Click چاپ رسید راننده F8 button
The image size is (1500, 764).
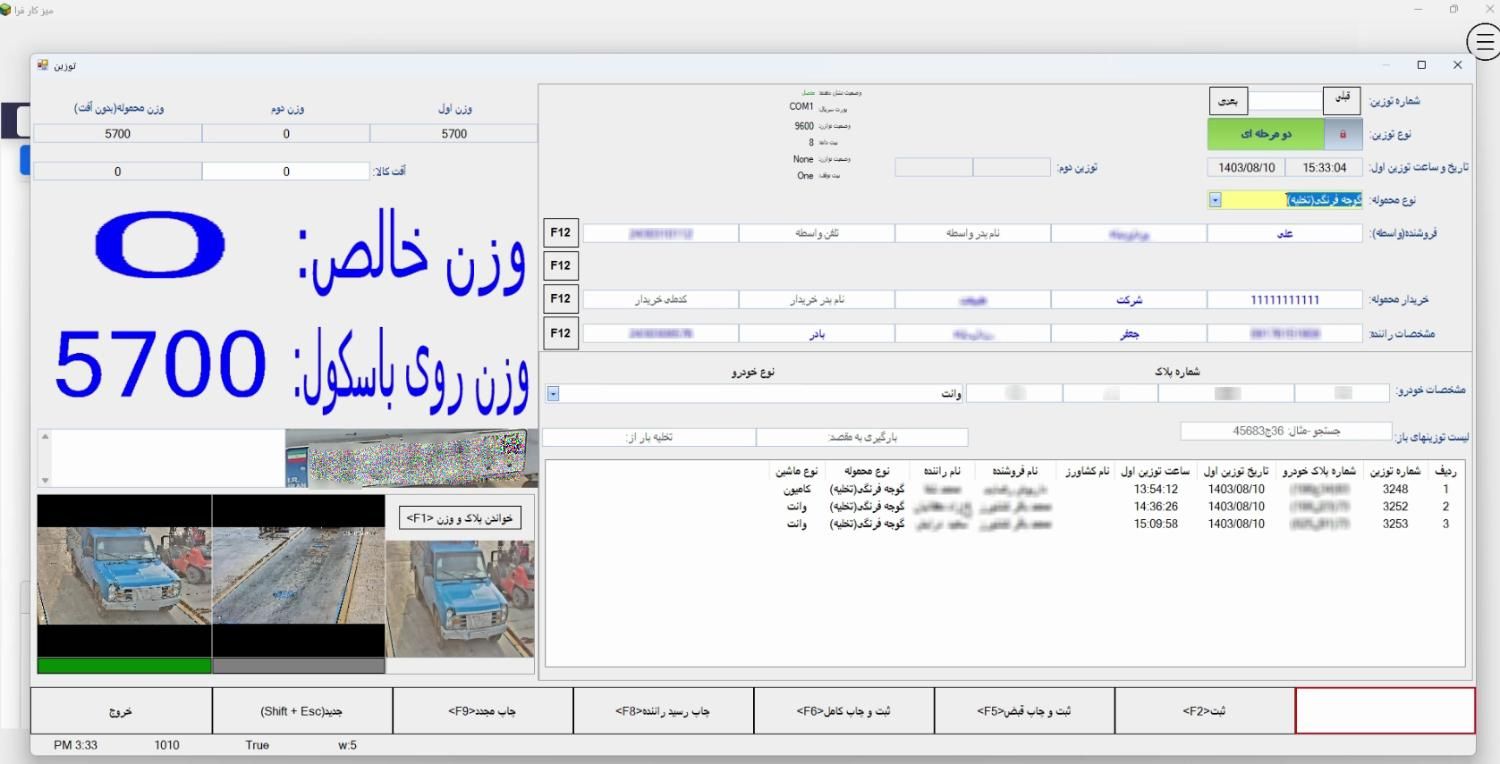(662, 711)
